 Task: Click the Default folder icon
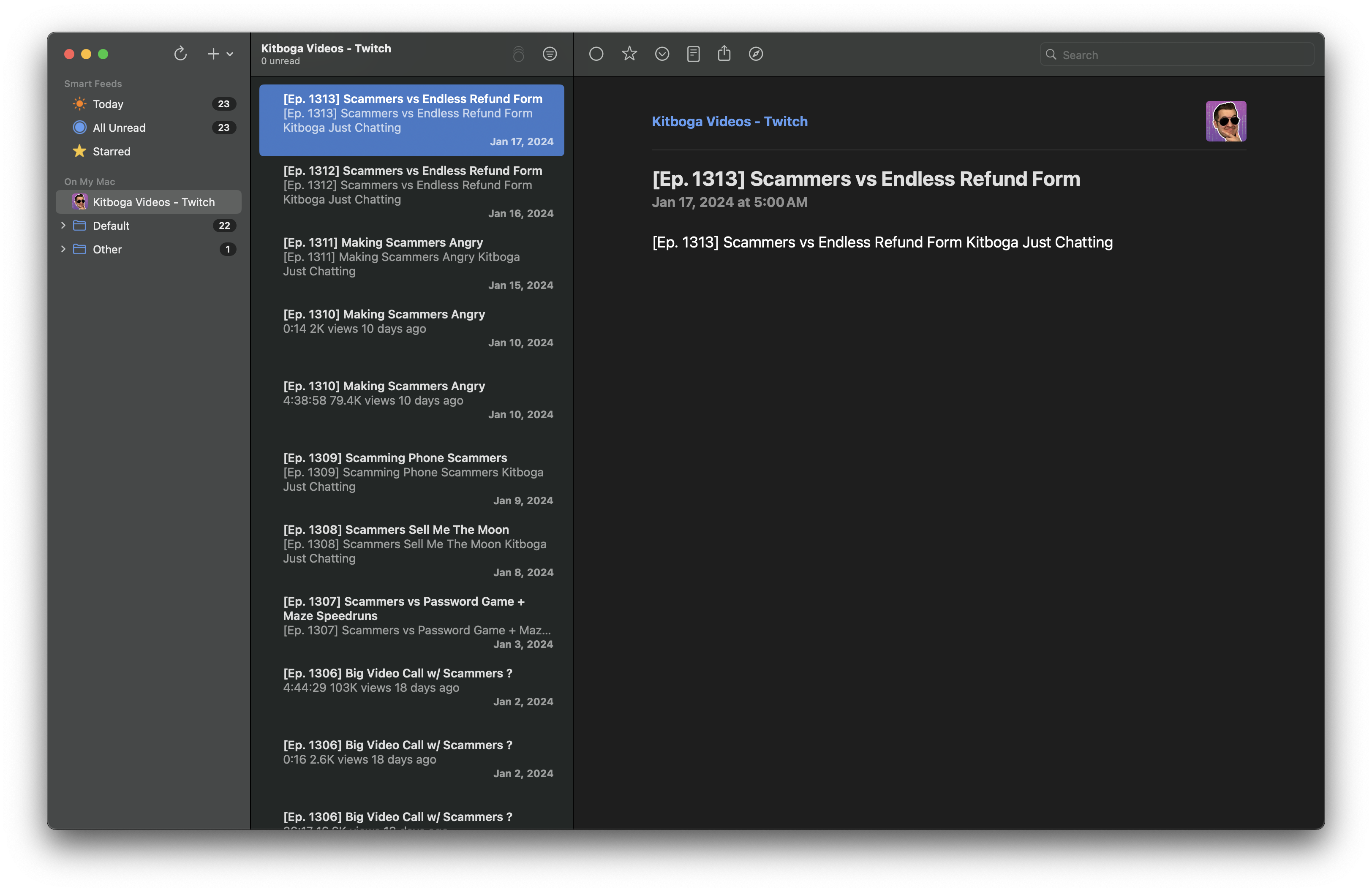(x=79, y=225)
